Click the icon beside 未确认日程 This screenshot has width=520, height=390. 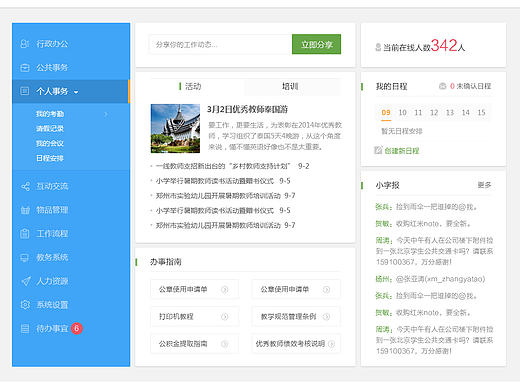click(442, 86)
